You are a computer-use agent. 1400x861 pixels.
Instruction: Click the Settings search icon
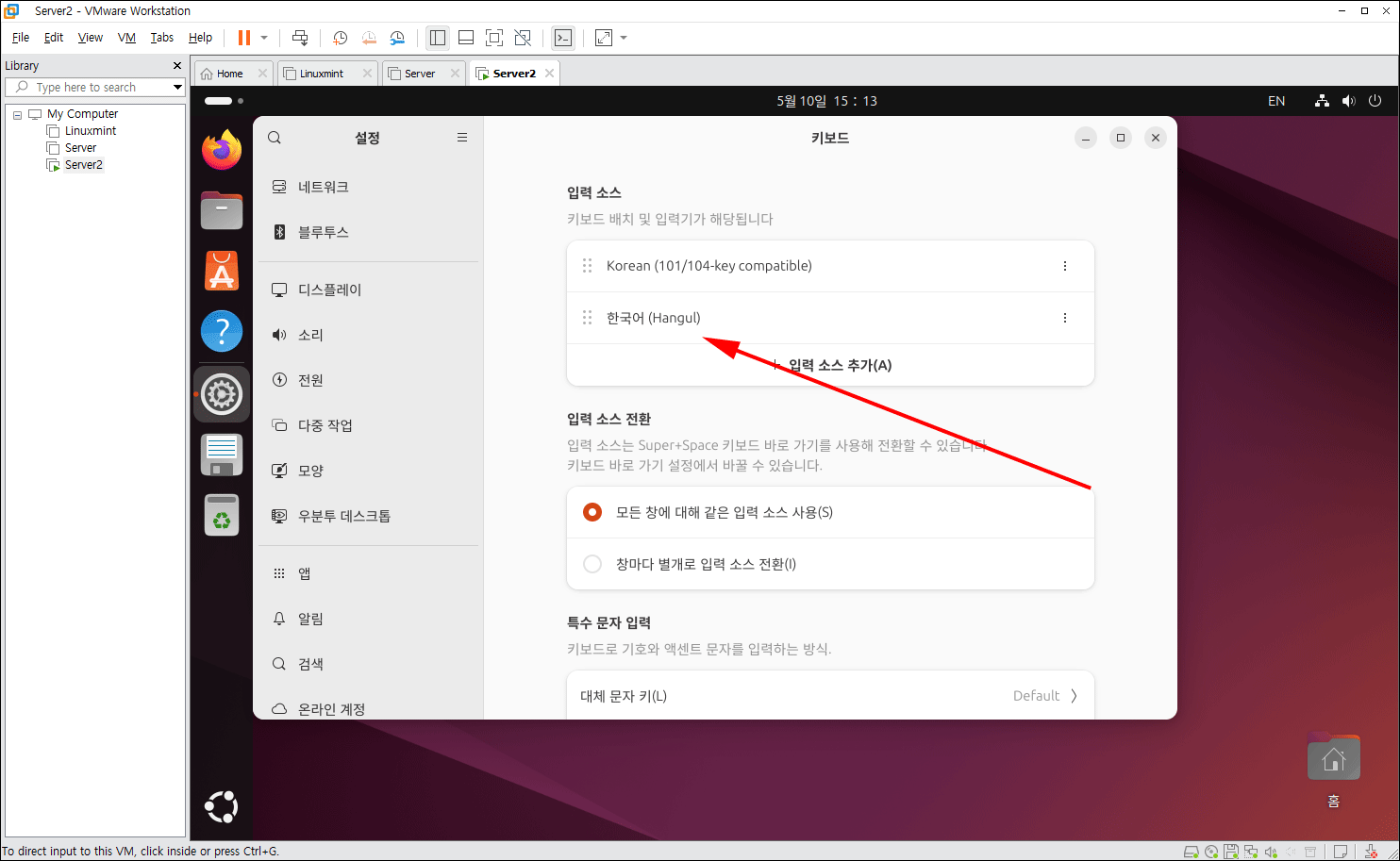pyautogui.click(x=275, y=138)
